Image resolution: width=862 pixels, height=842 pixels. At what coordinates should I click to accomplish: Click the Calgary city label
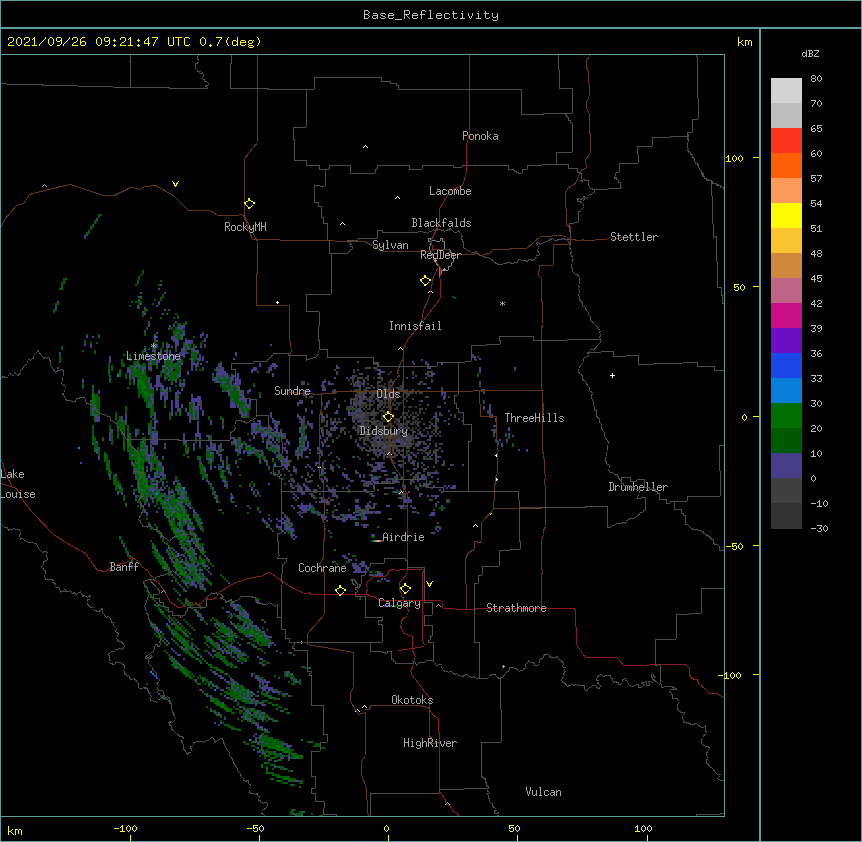[399, 603]
